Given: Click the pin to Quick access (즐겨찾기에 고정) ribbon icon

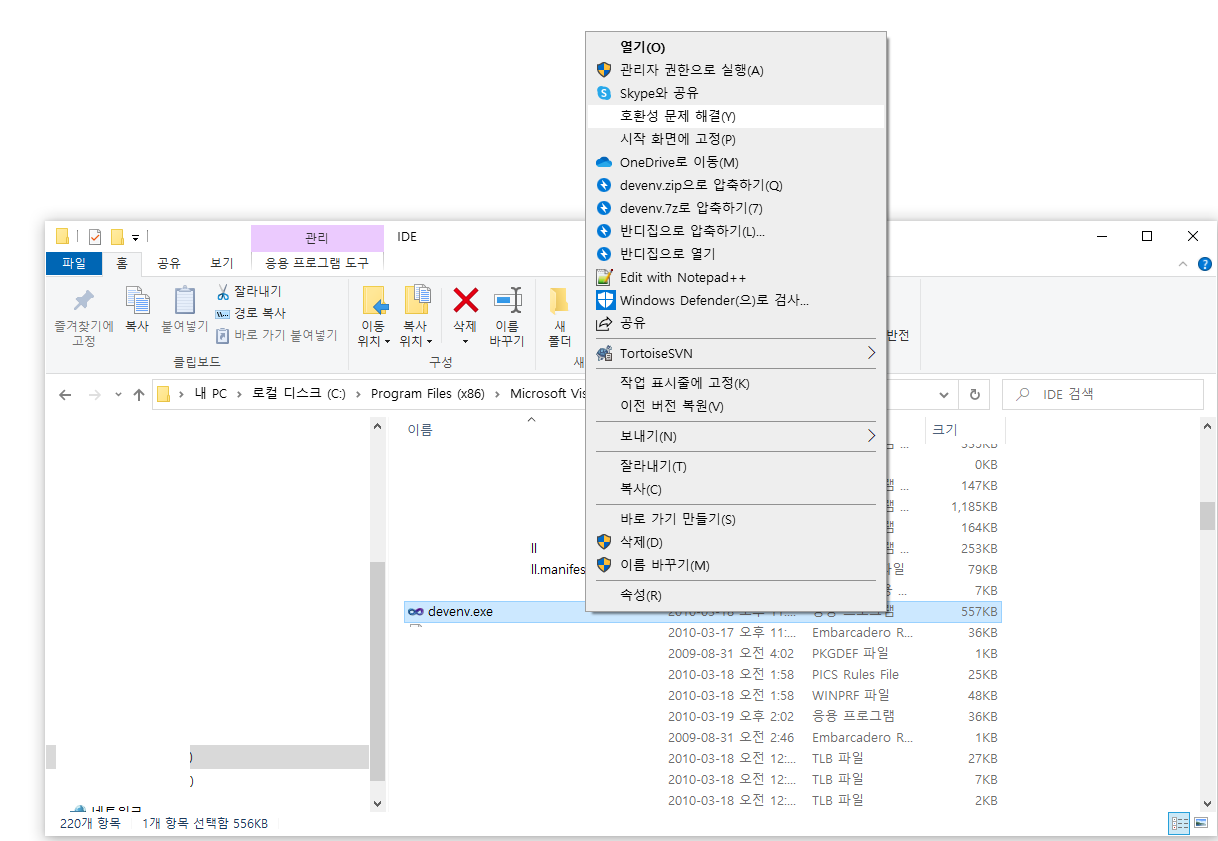Looking at the screenshot, I should 84,300.
